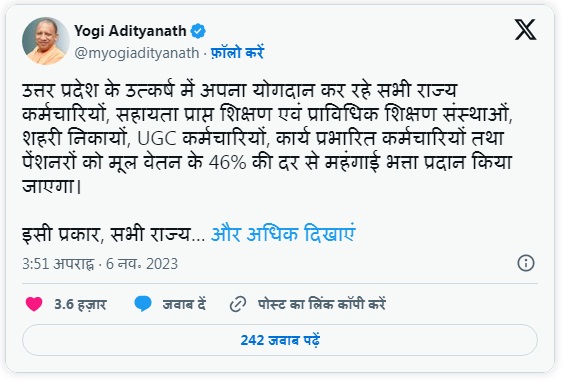This screenshot has height=388, width=566.
Task: Click the blue reply bubble icon
Action: point(143,304)
